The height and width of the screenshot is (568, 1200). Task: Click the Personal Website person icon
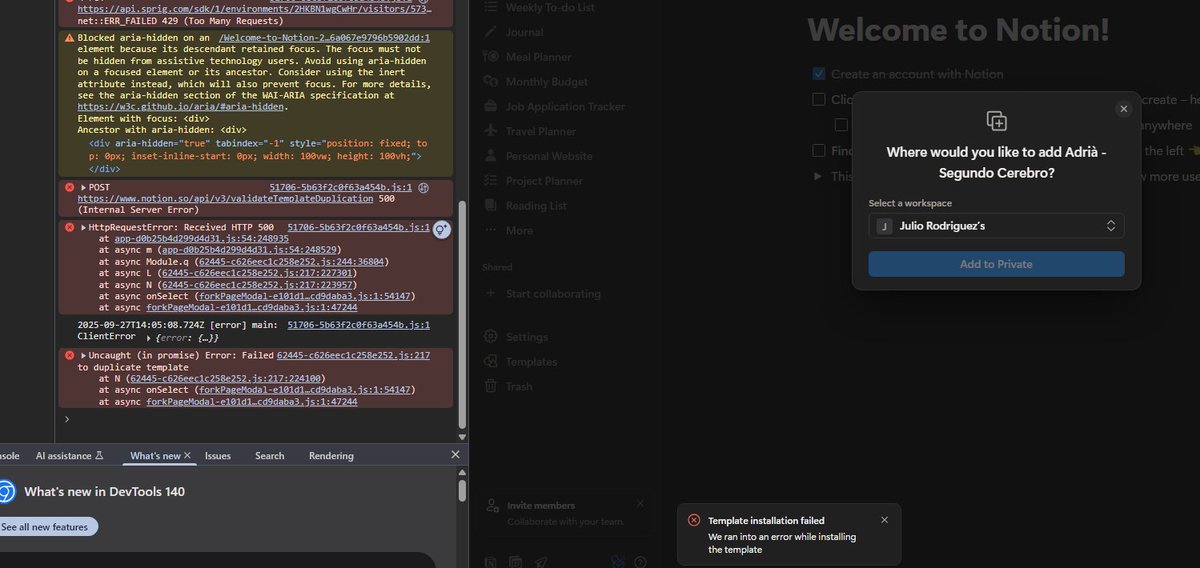coord(490,156)
